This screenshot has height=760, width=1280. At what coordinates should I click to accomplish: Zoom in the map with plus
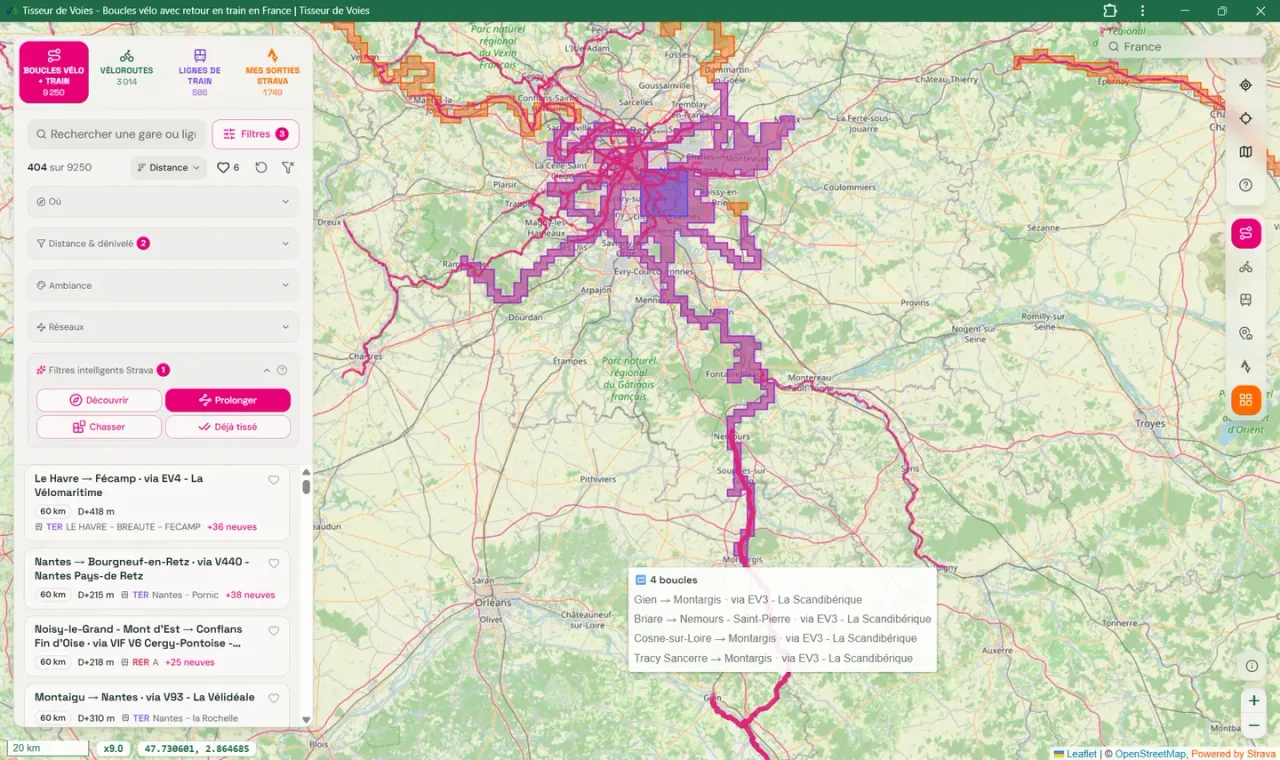[1253, 701]
